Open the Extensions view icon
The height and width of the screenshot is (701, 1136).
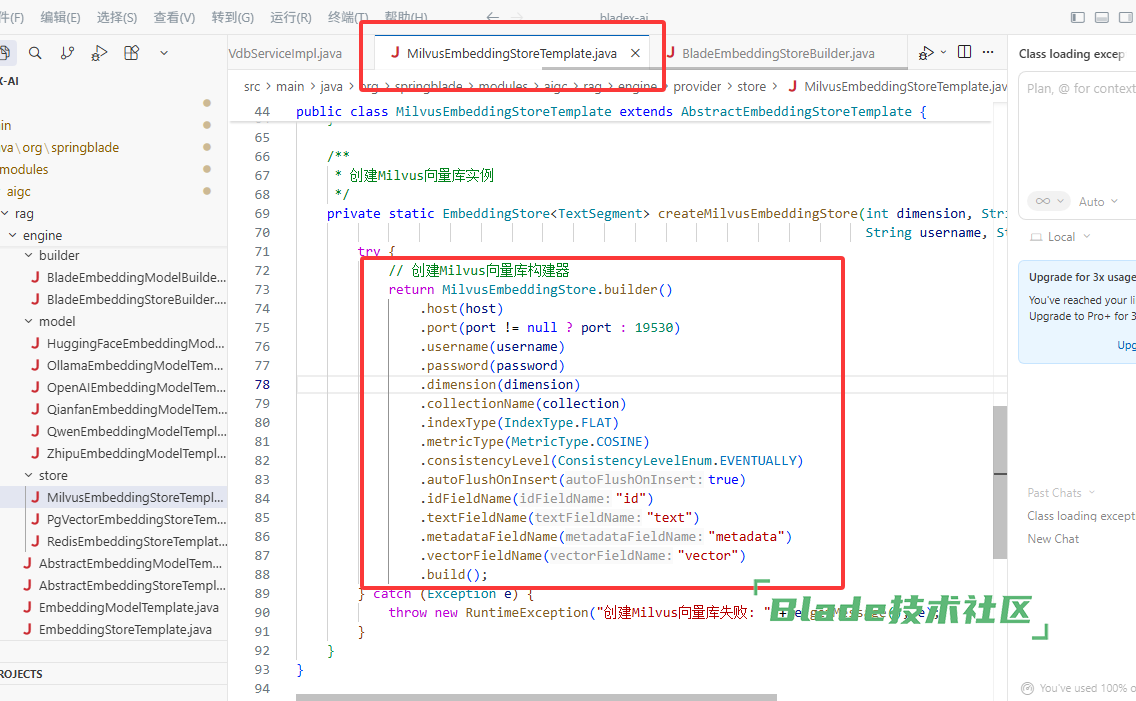coord(131,53)
